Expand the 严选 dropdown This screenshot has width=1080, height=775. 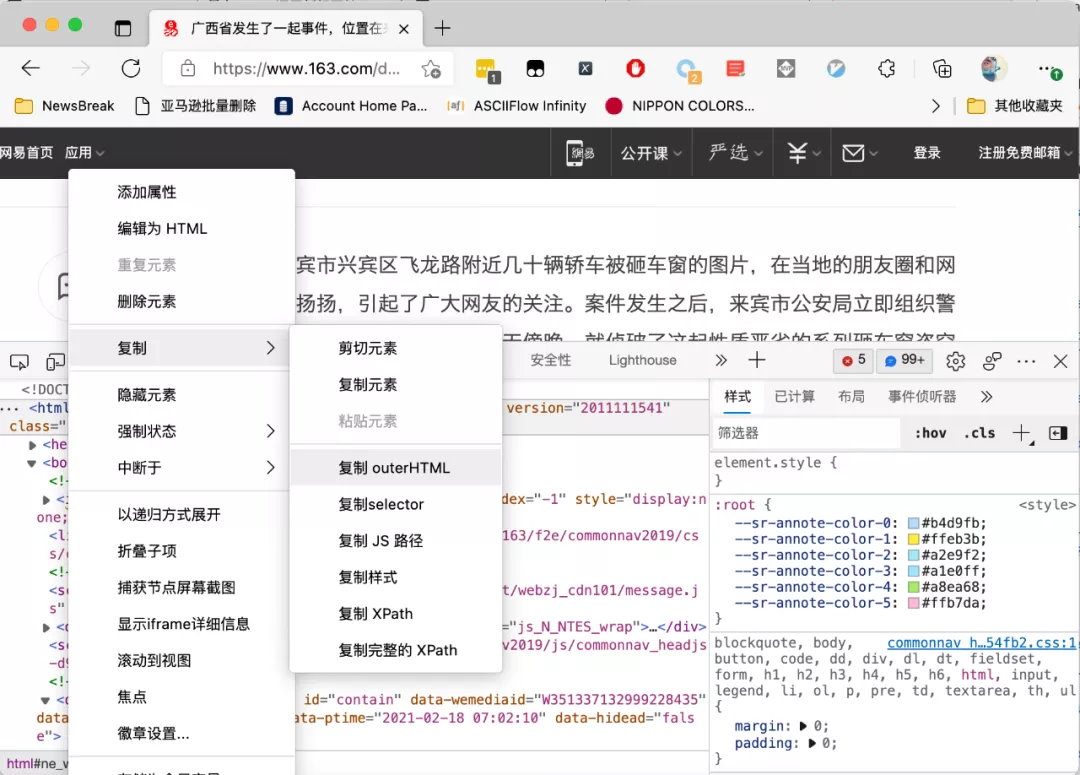[x=736, y=153]
